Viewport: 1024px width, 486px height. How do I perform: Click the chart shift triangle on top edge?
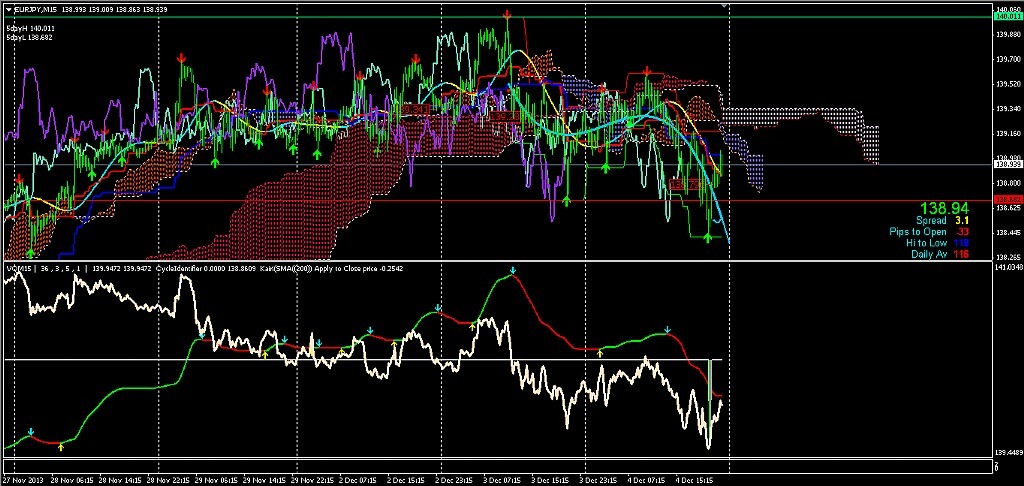pos(725,5)
